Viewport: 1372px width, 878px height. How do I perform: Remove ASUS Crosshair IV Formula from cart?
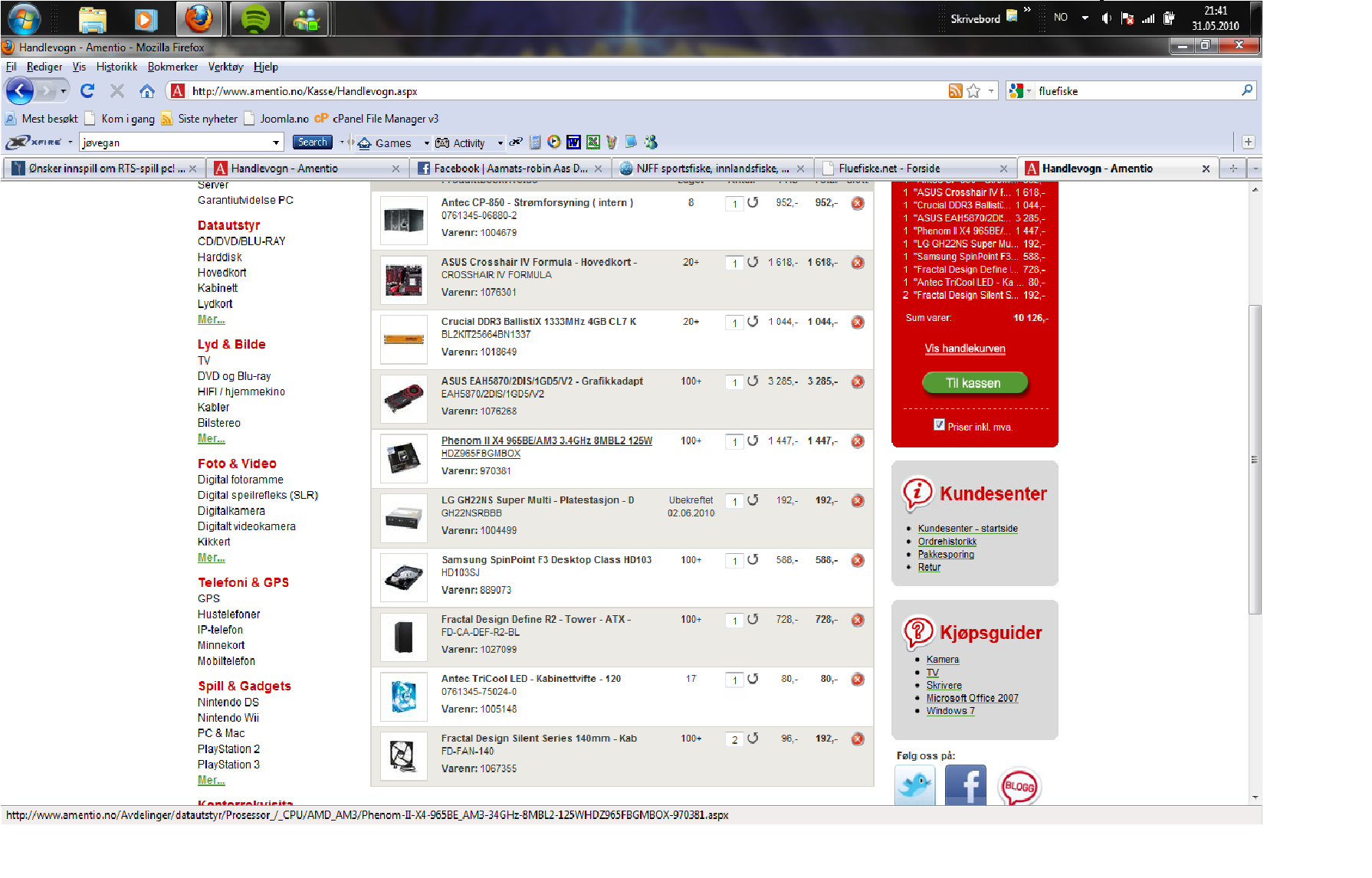858,263
